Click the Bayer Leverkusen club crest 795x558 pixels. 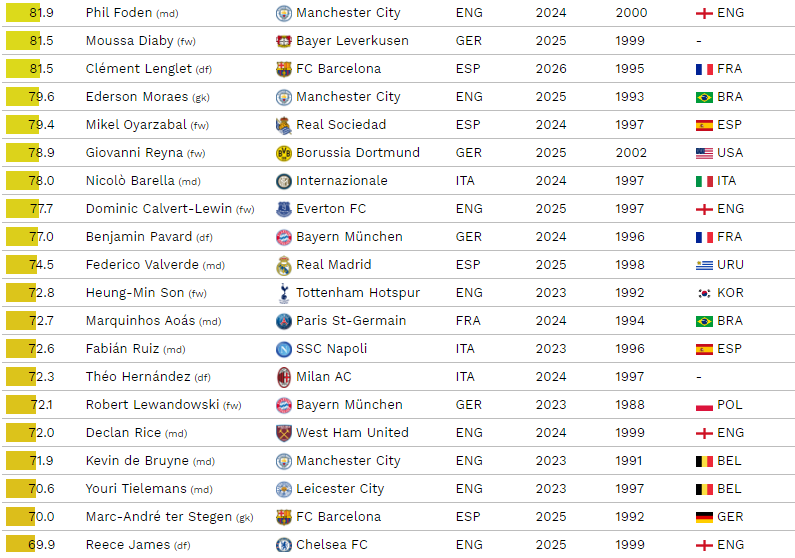pos(283,41)
